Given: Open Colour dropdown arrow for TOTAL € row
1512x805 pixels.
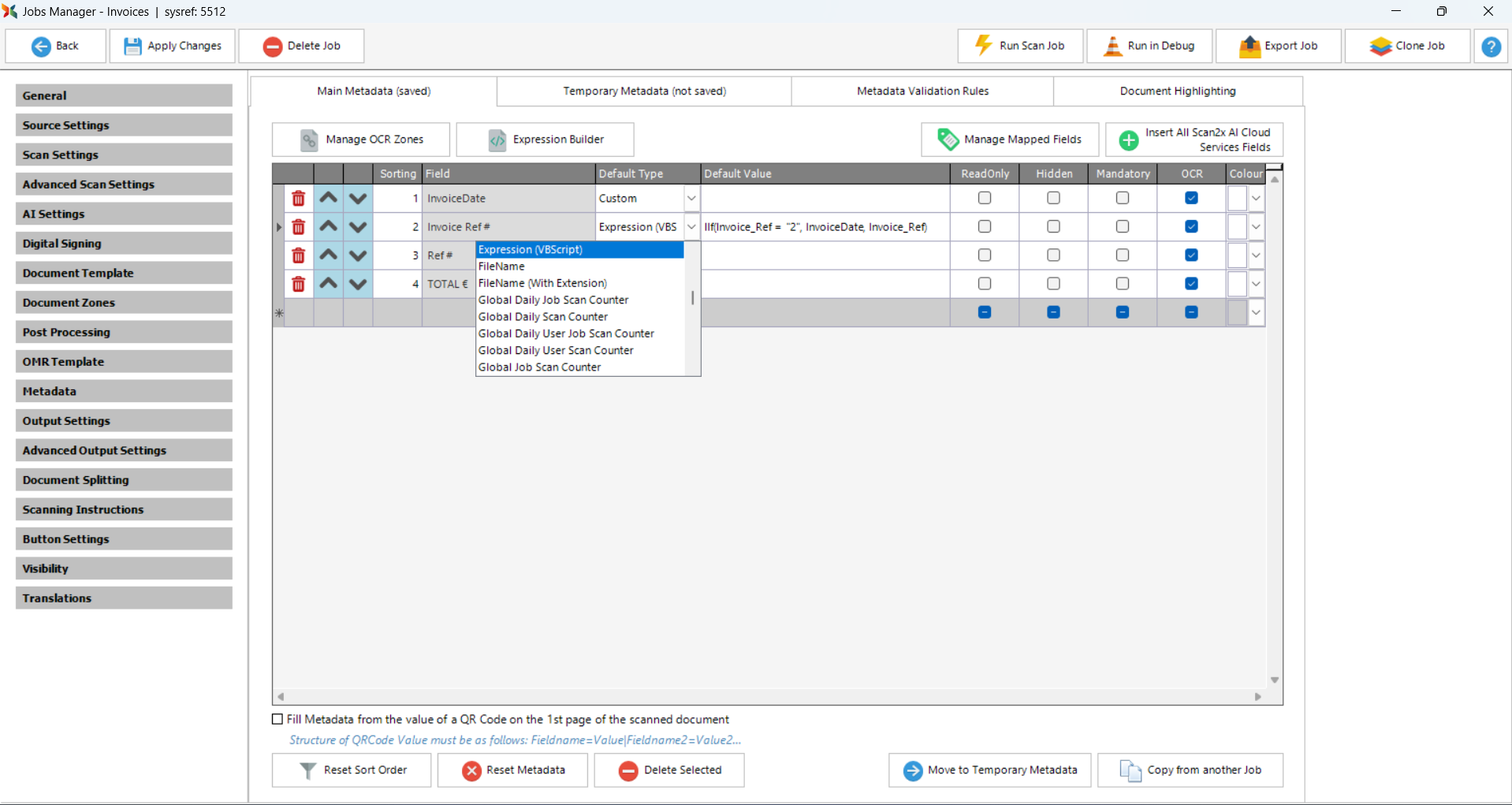Looking at the screenshot, I should point(1256,284).
